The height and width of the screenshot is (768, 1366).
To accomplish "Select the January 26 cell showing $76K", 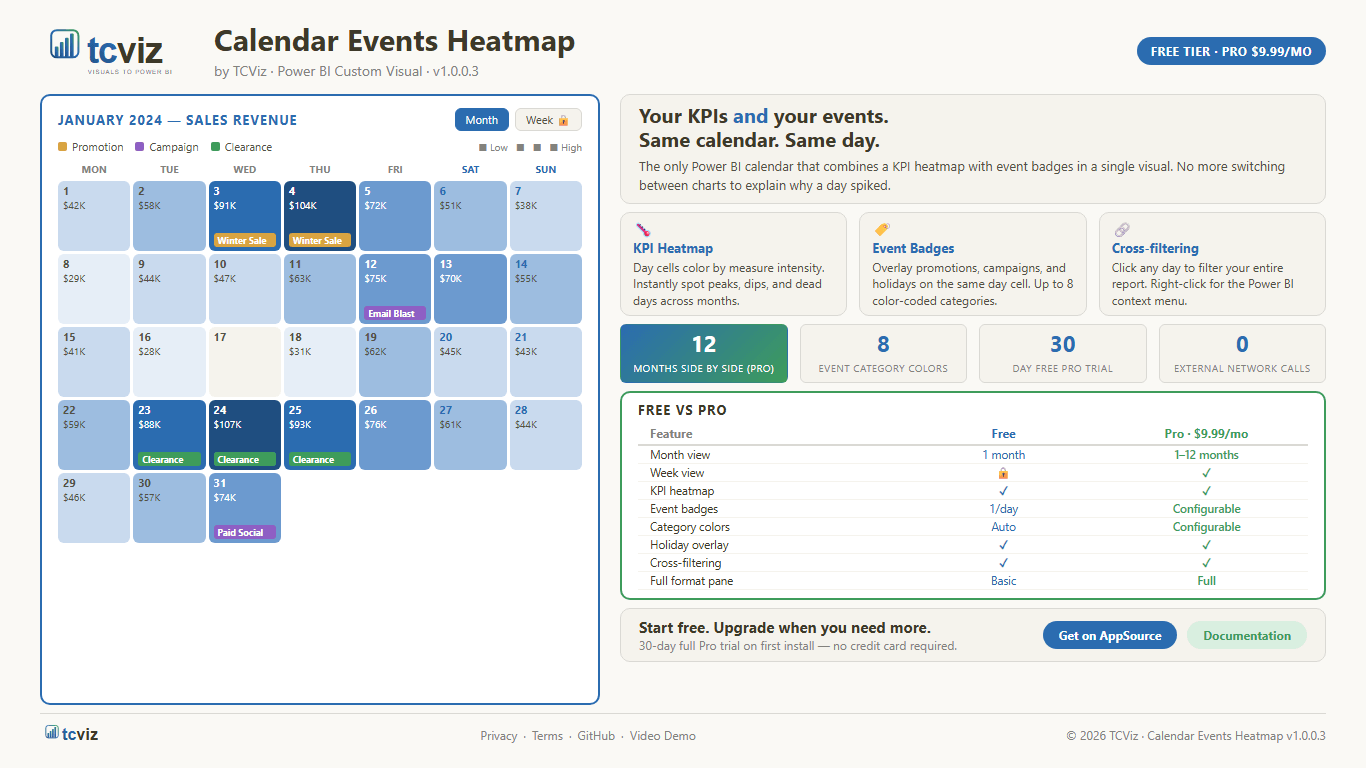I will pos(395,435).
